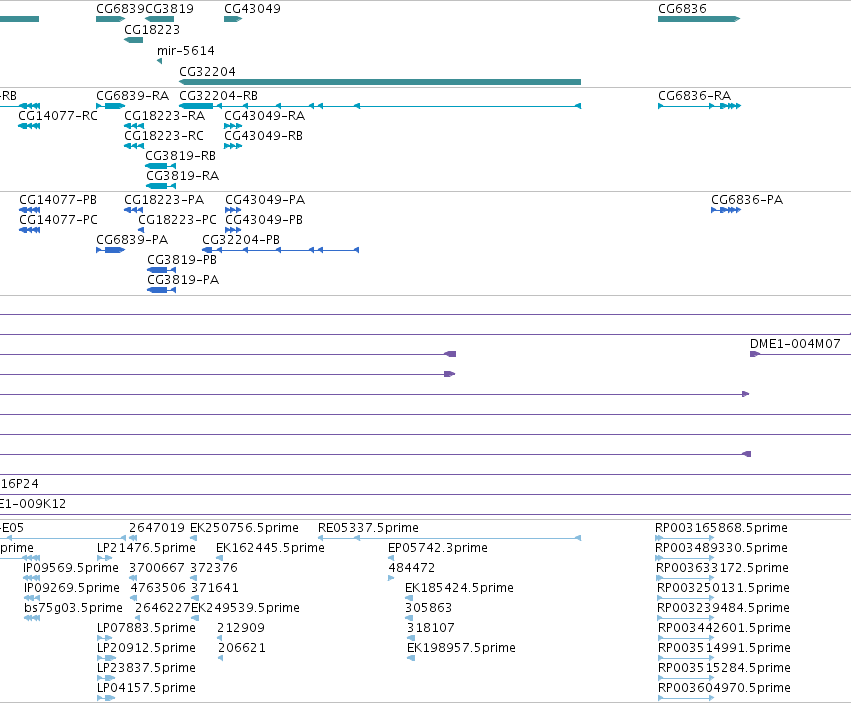Click protein CG18223-PA
The width and height of the screenshot is (851, 703).
tap(134, 210)
